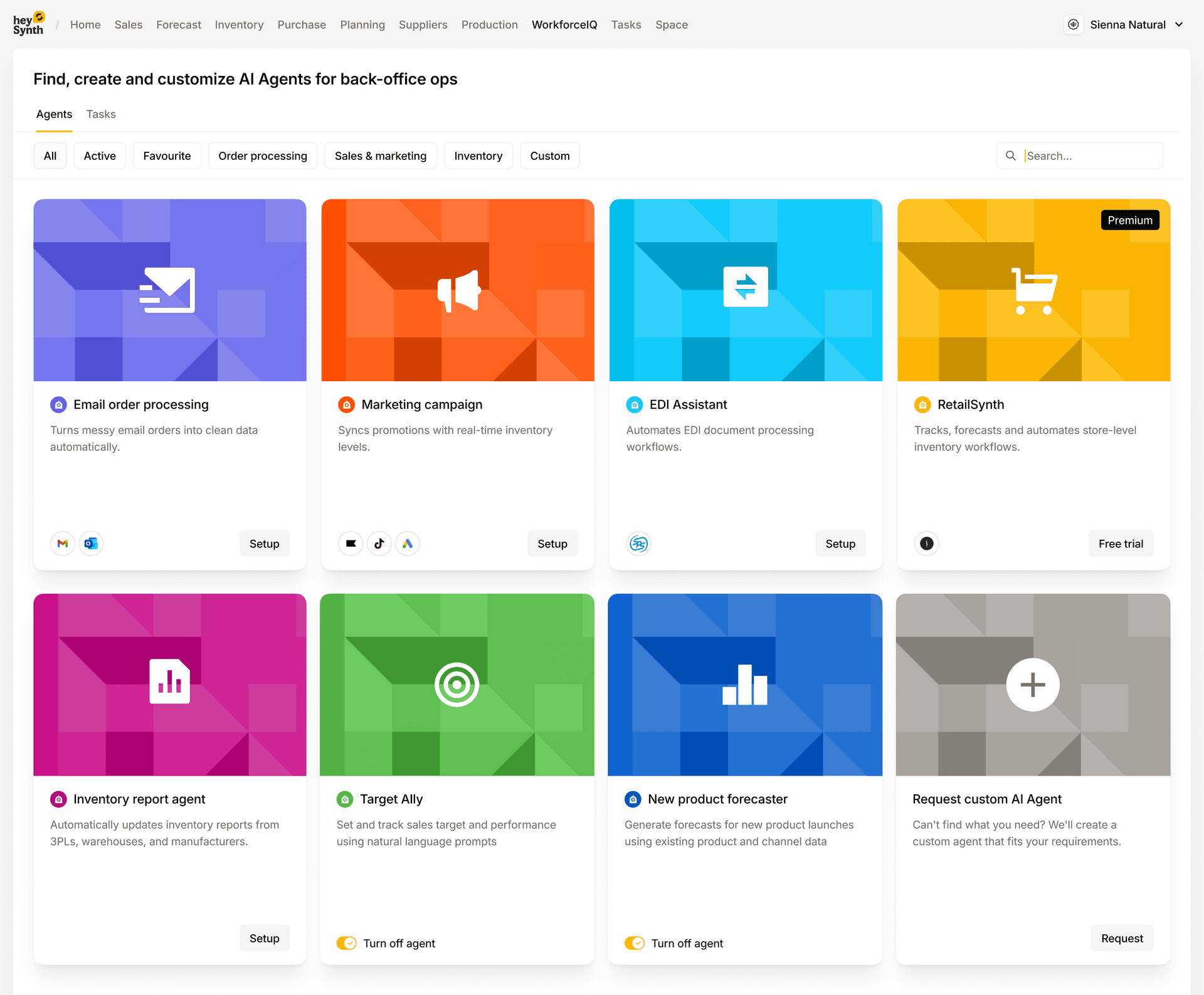Switch to the Tasks sub-tab
Screen dimensions: 1204x995
point(101,114)
